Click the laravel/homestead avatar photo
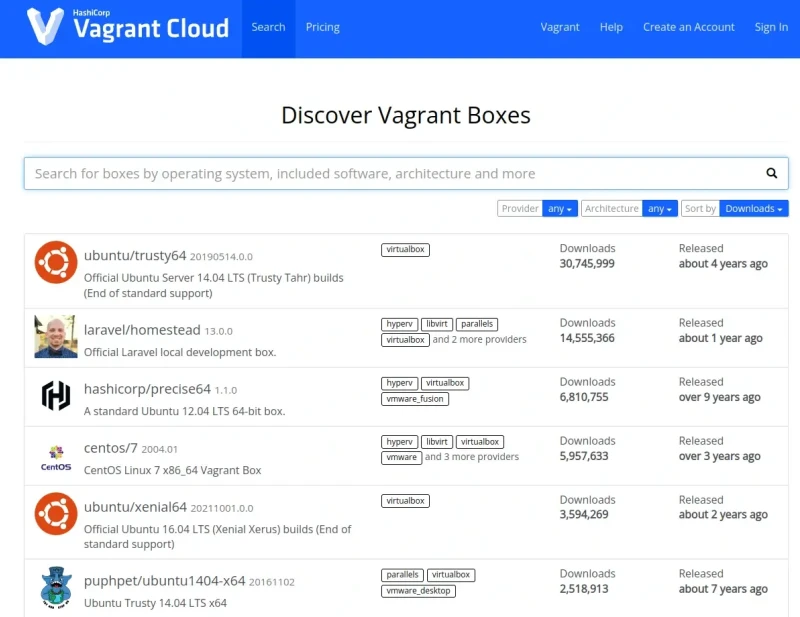 point(56,337)
